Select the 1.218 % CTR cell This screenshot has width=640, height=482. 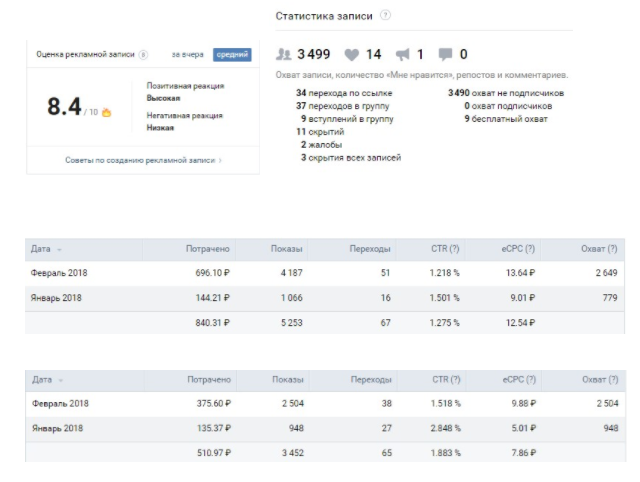[x=444, y=273]
